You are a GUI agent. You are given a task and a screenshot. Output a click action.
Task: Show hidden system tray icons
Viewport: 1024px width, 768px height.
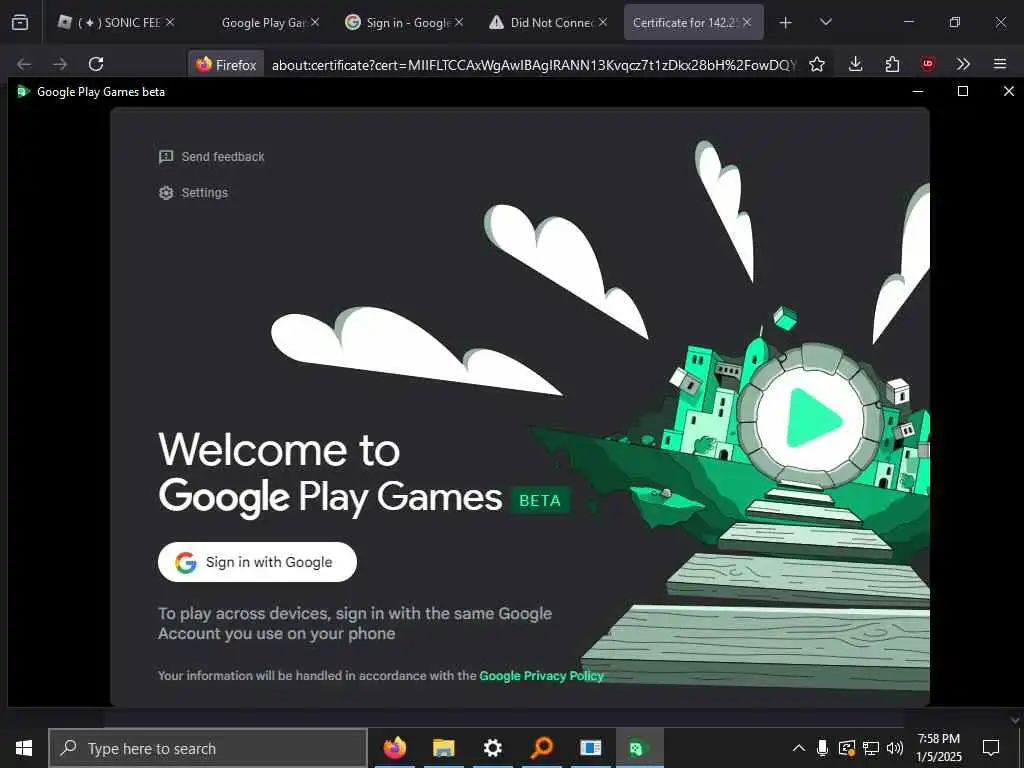(799, 748)
